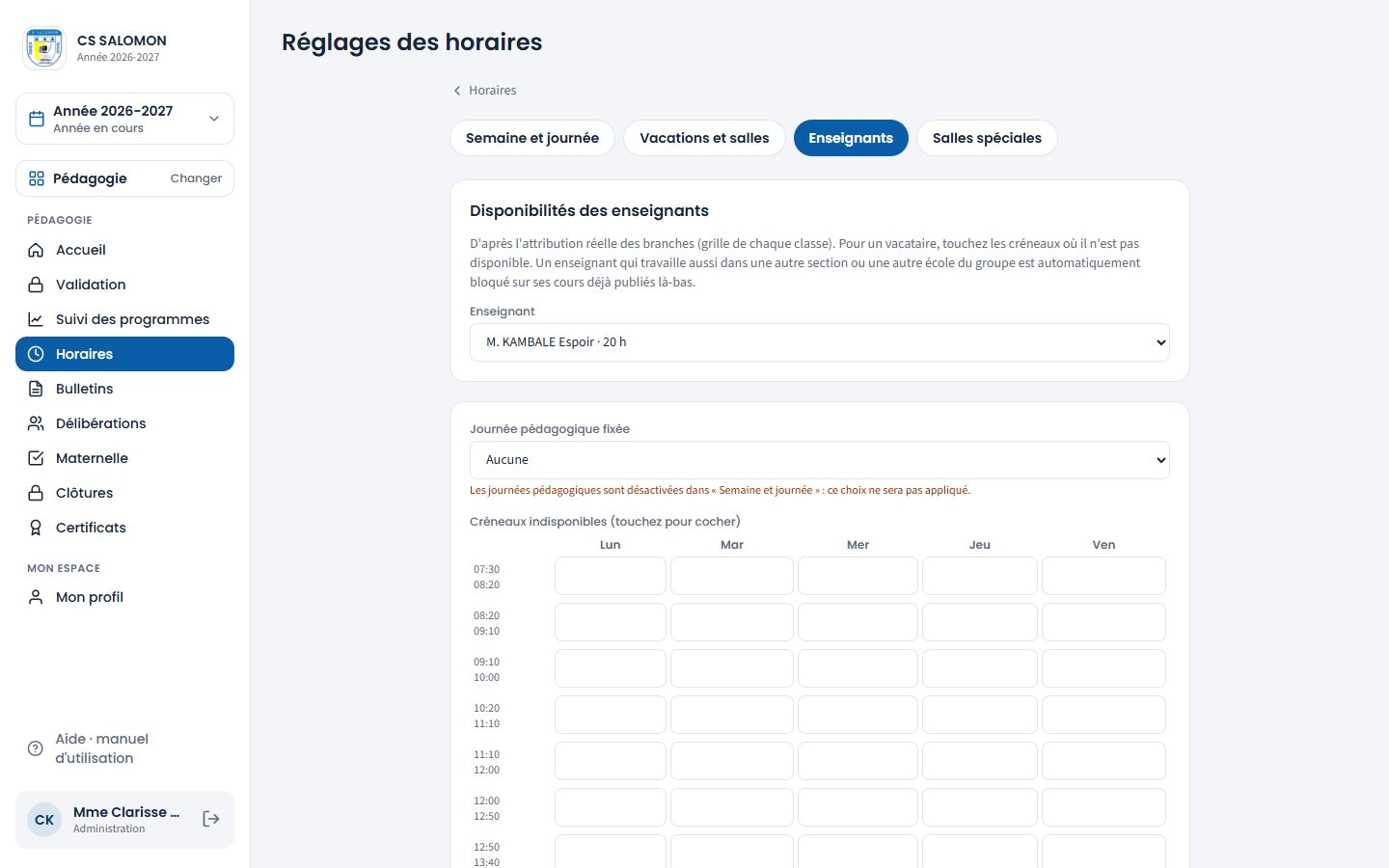Click the calendar icon beside Année 2026-2027
Viewport: 1389px width, 868px height.
37,119
